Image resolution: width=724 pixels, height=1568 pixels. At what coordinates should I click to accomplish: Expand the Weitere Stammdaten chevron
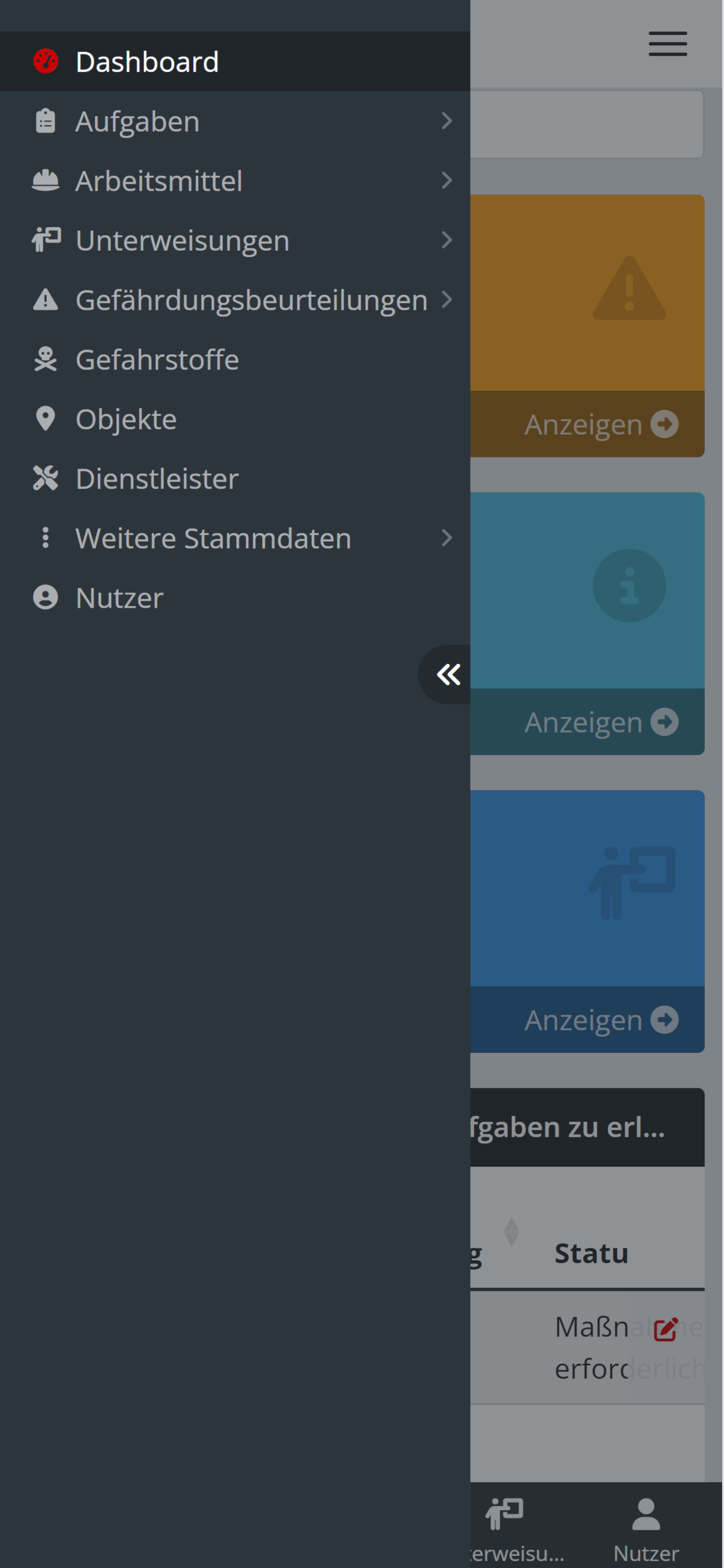(447, 538)
